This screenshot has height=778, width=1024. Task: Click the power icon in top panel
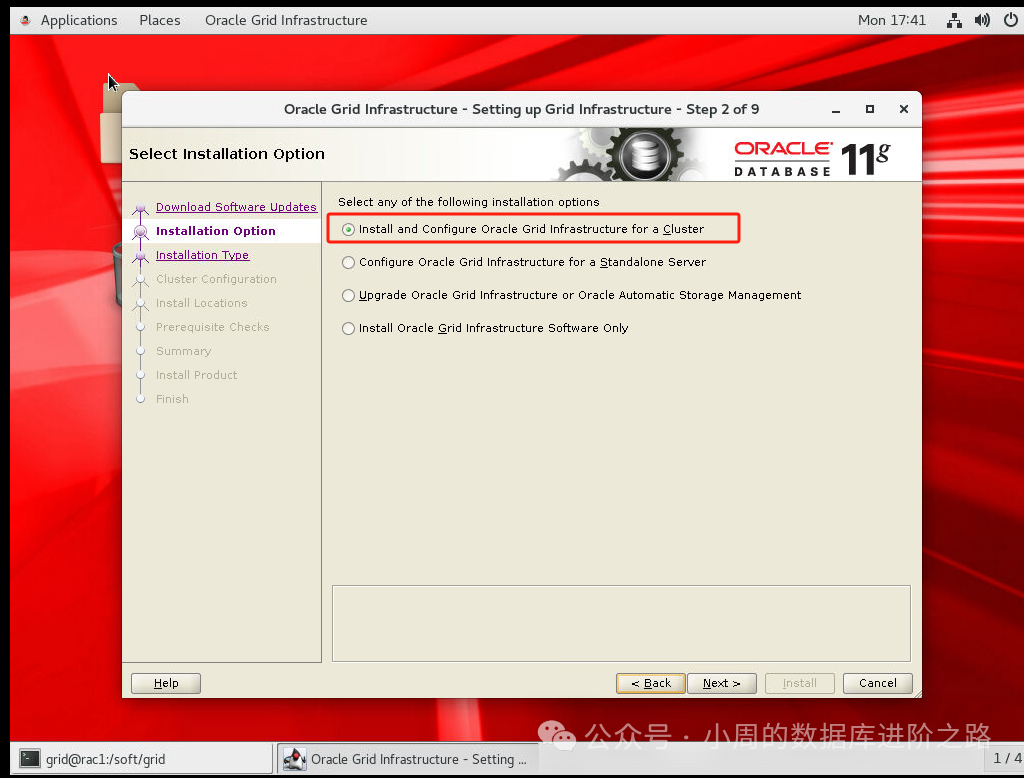1010,20
